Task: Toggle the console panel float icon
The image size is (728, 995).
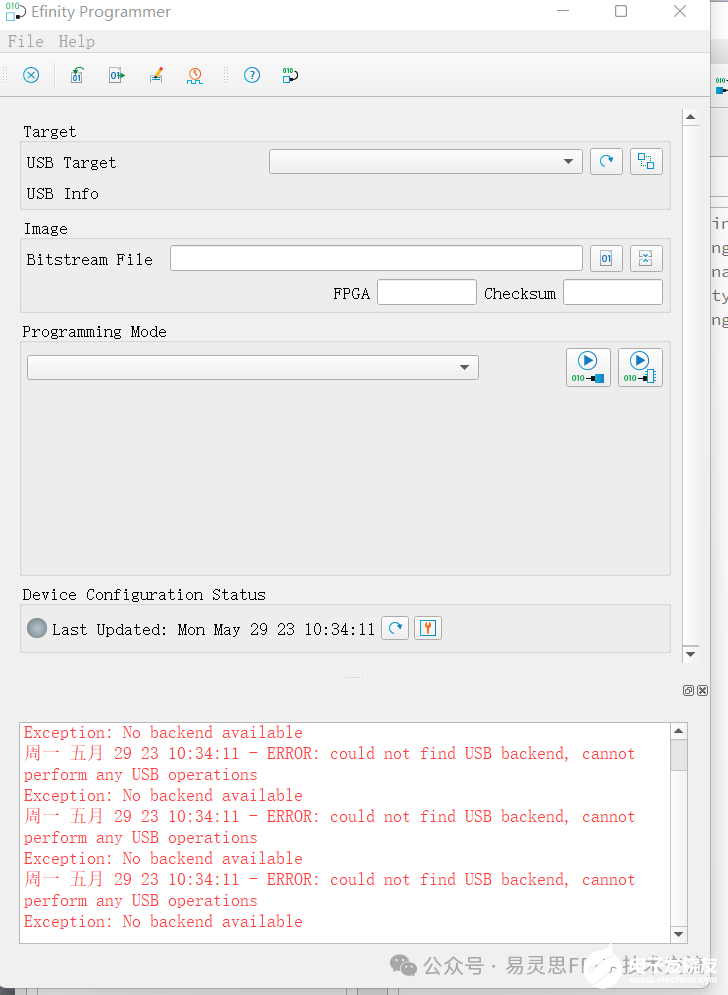Action: tap(688, 690)
